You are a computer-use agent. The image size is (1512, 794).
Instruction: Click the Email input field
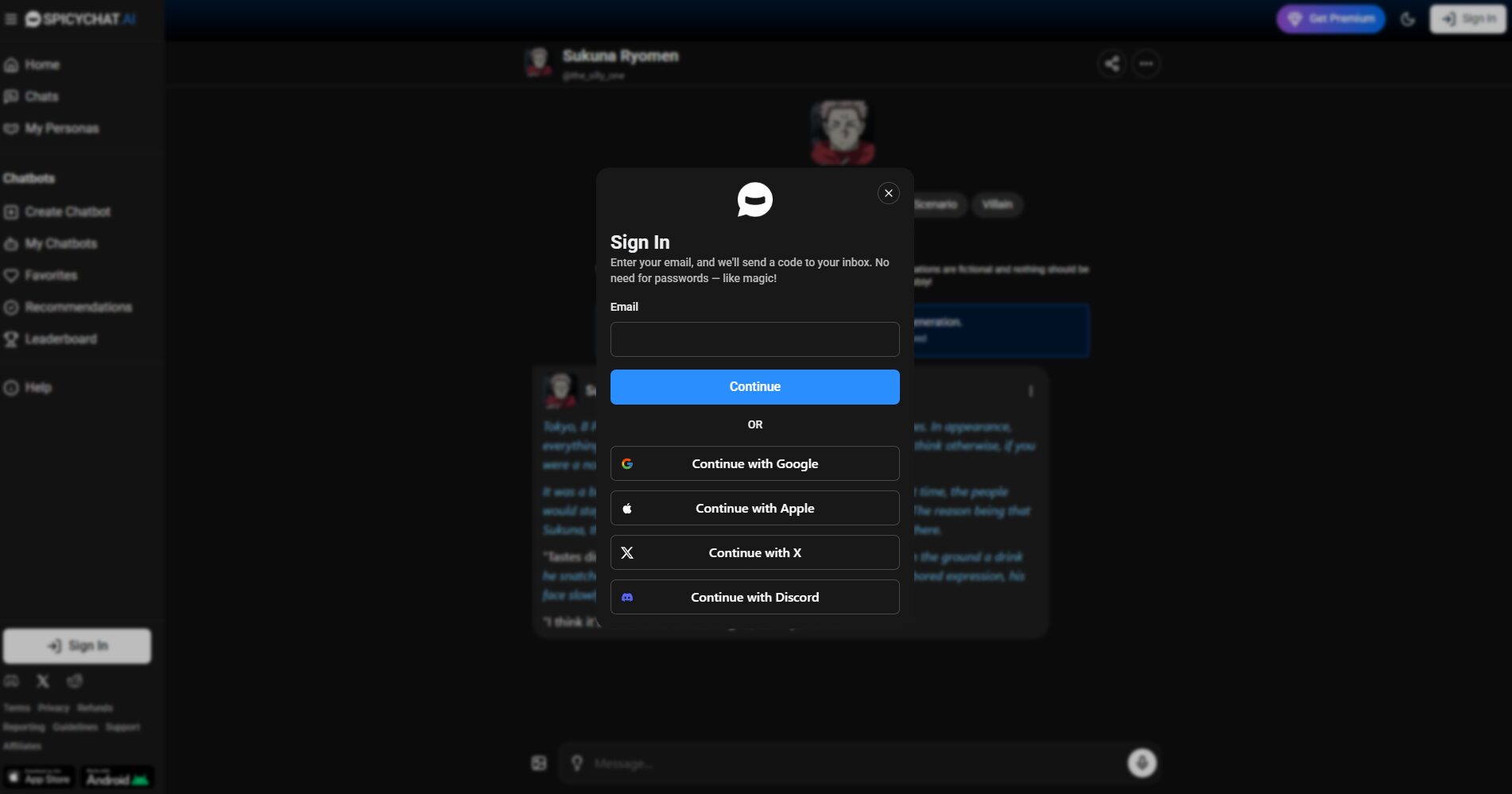pos(754,339)
